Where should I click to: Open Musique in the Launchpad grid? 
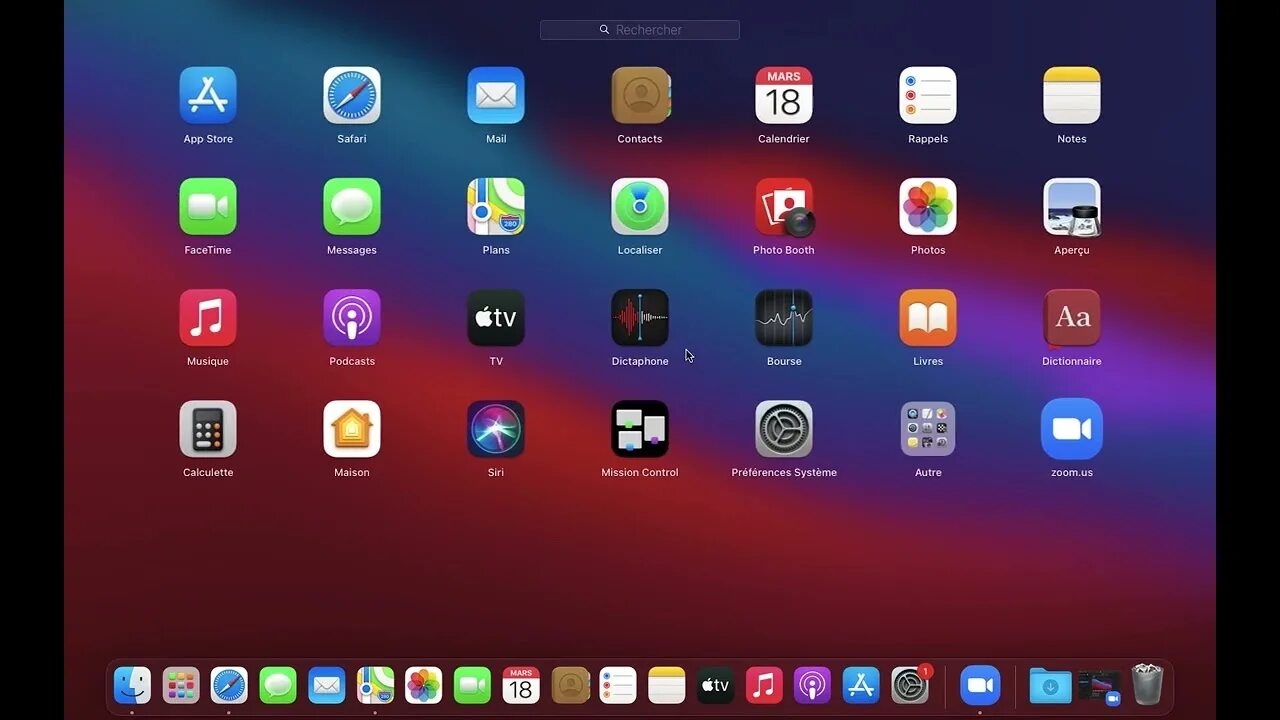click(208, 318)
